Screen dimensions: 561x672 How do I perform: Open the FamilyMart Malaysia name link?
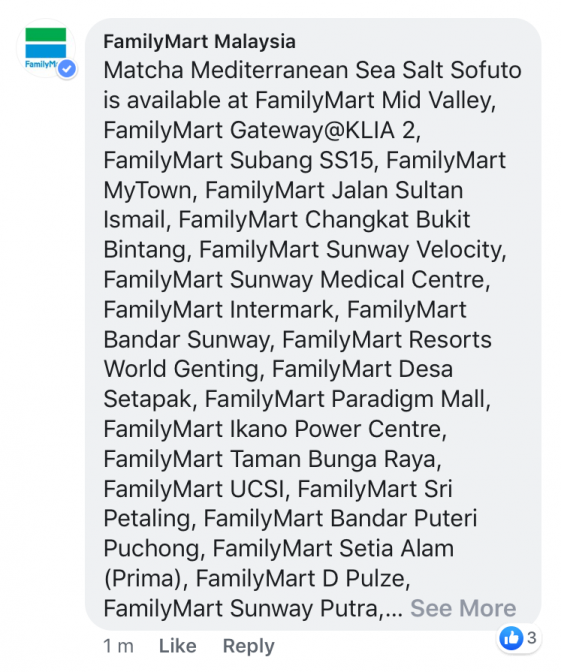click(x=199, y=42)
